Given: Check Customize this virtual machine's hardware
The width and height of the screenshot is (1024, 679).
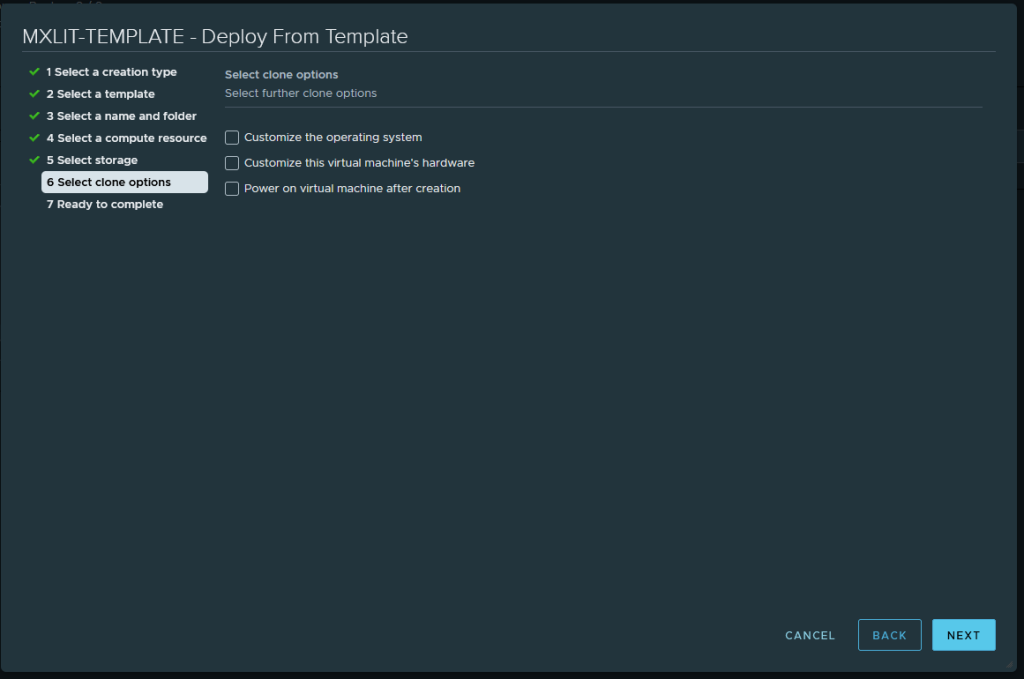Looking at the screenshot, I should click(x=232, y=163).
